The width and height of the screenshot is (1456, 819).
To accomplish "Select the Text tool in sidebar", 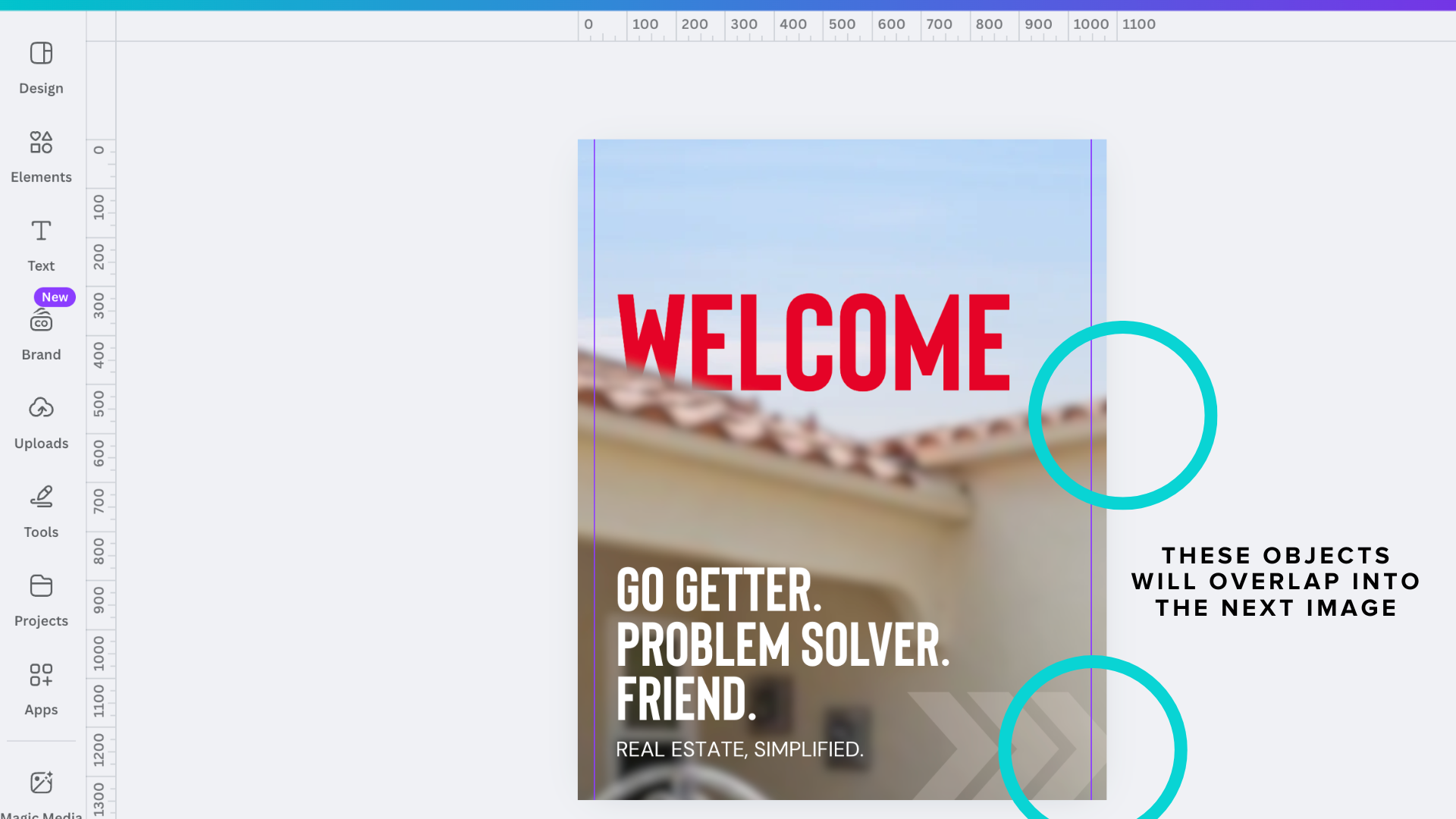I will (41, 231).
